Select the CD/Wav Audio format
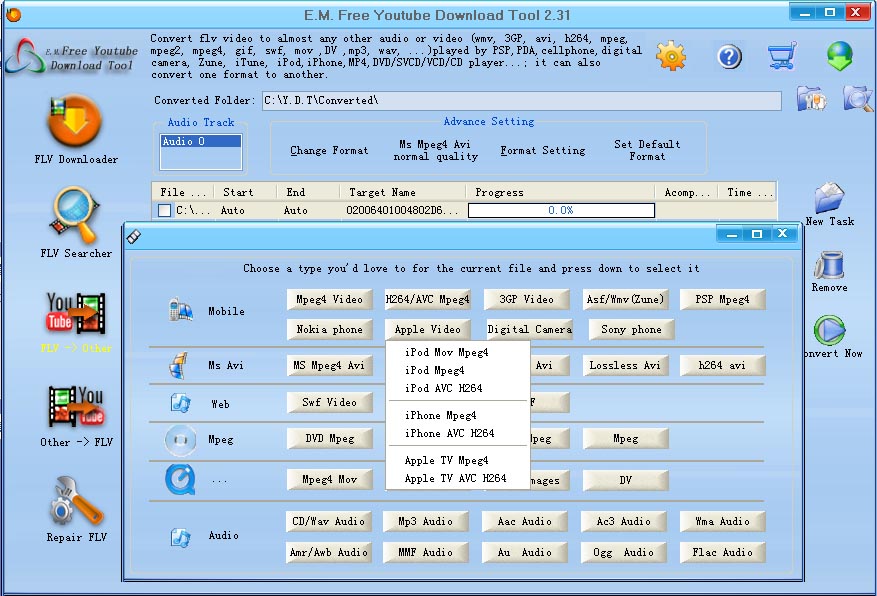The height and width of the screenshot is (596, 877). click(x=328, y=521)
